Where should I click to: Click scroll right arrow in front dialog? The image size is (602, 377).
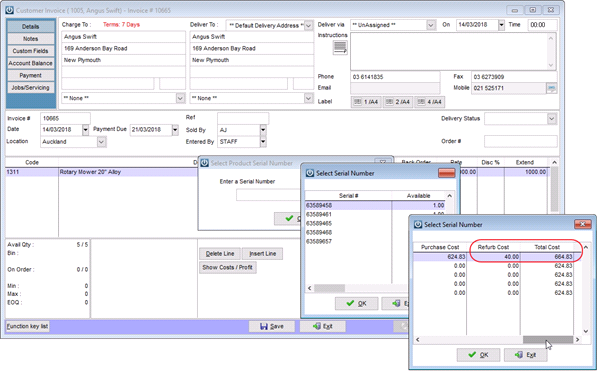pyautogui.click(x=577, y=340)
